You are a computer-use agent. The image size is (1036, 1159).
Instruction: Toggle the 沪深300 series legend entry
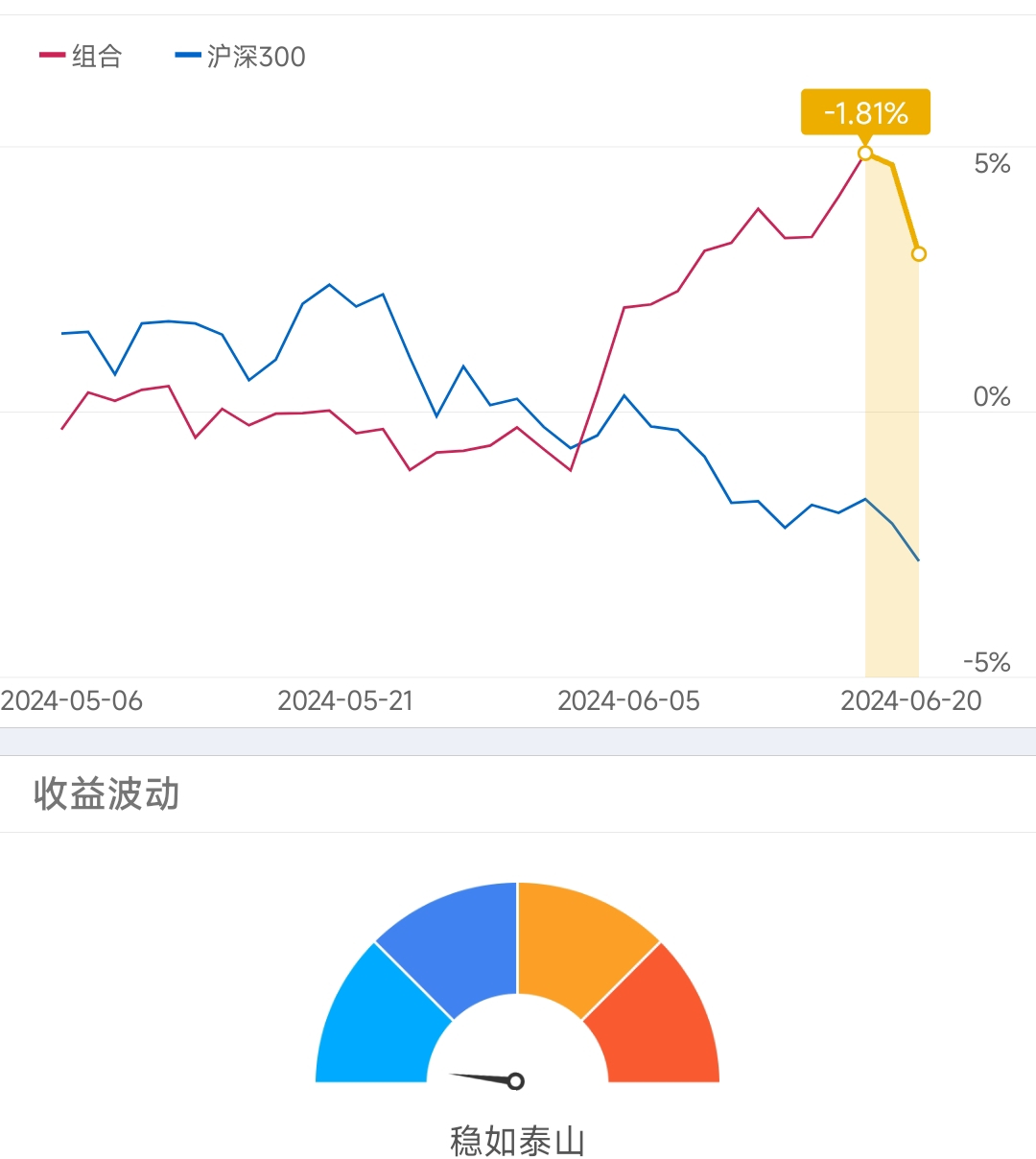pos(241,57)
